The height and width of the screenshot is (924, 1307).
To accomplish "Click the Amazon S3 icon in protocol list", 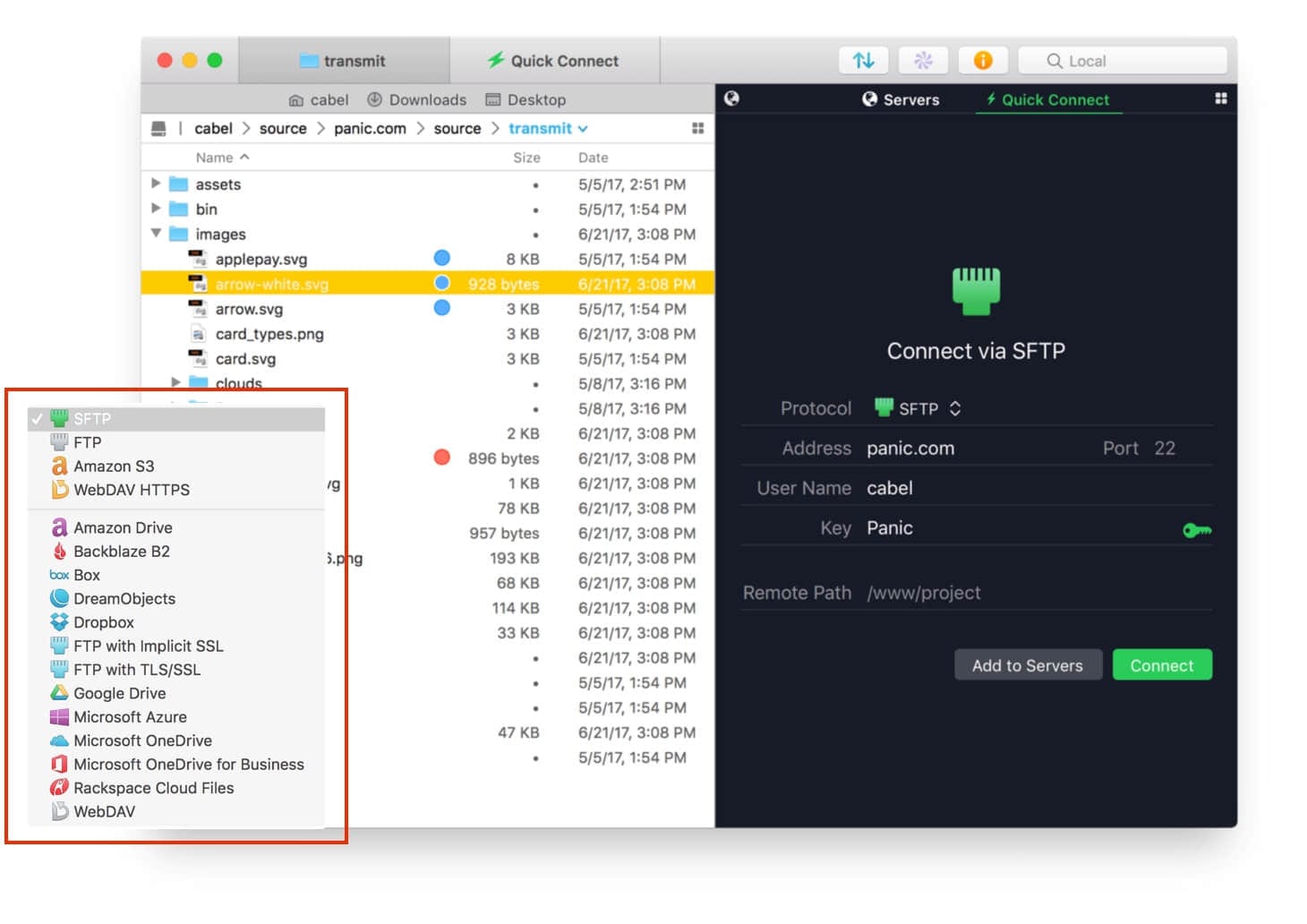I will (x=59, y=466).
